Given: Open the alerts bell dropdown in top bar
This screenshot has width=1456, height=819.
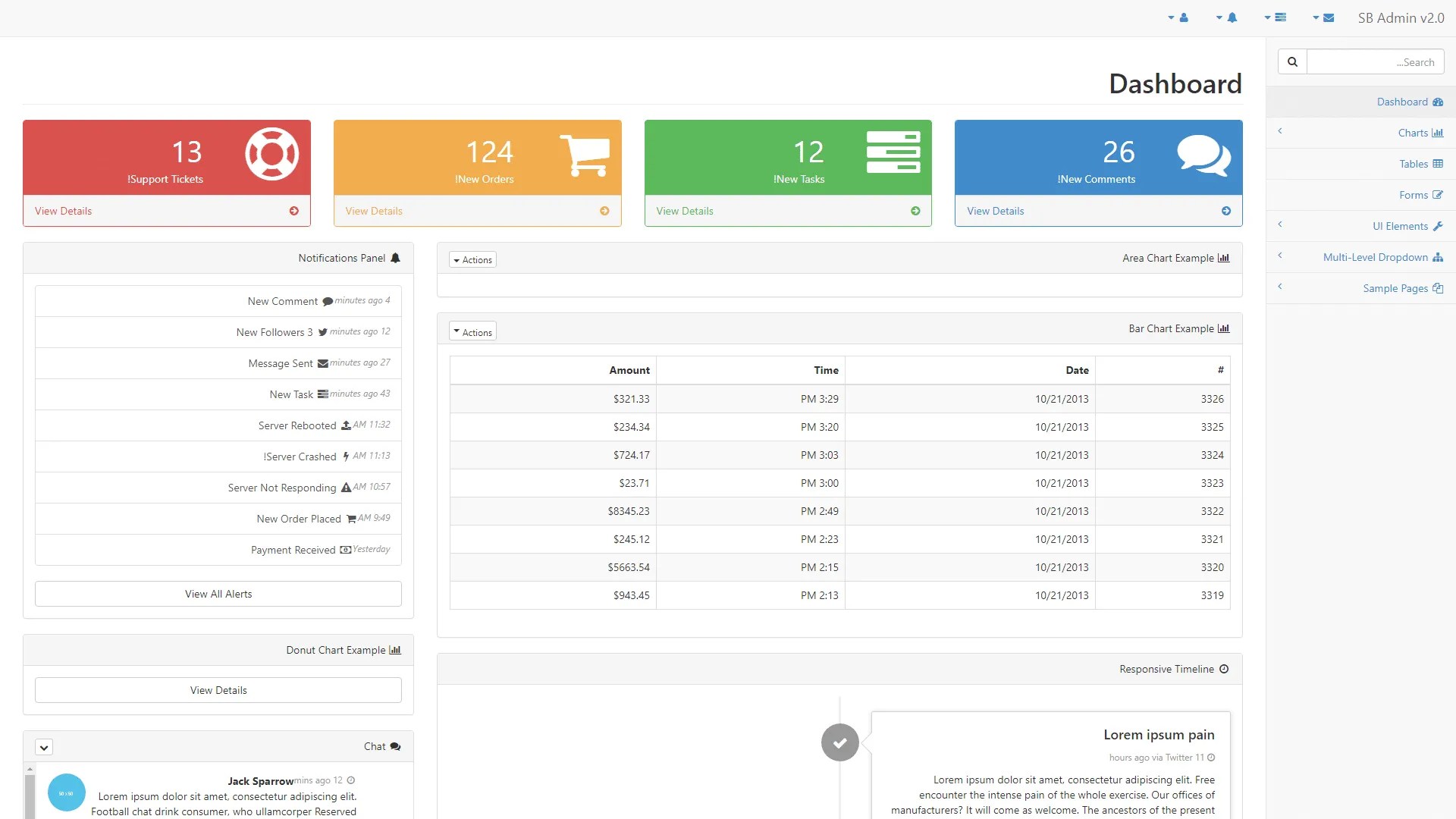Looking at the screenshot, I should pos(1226,17).
